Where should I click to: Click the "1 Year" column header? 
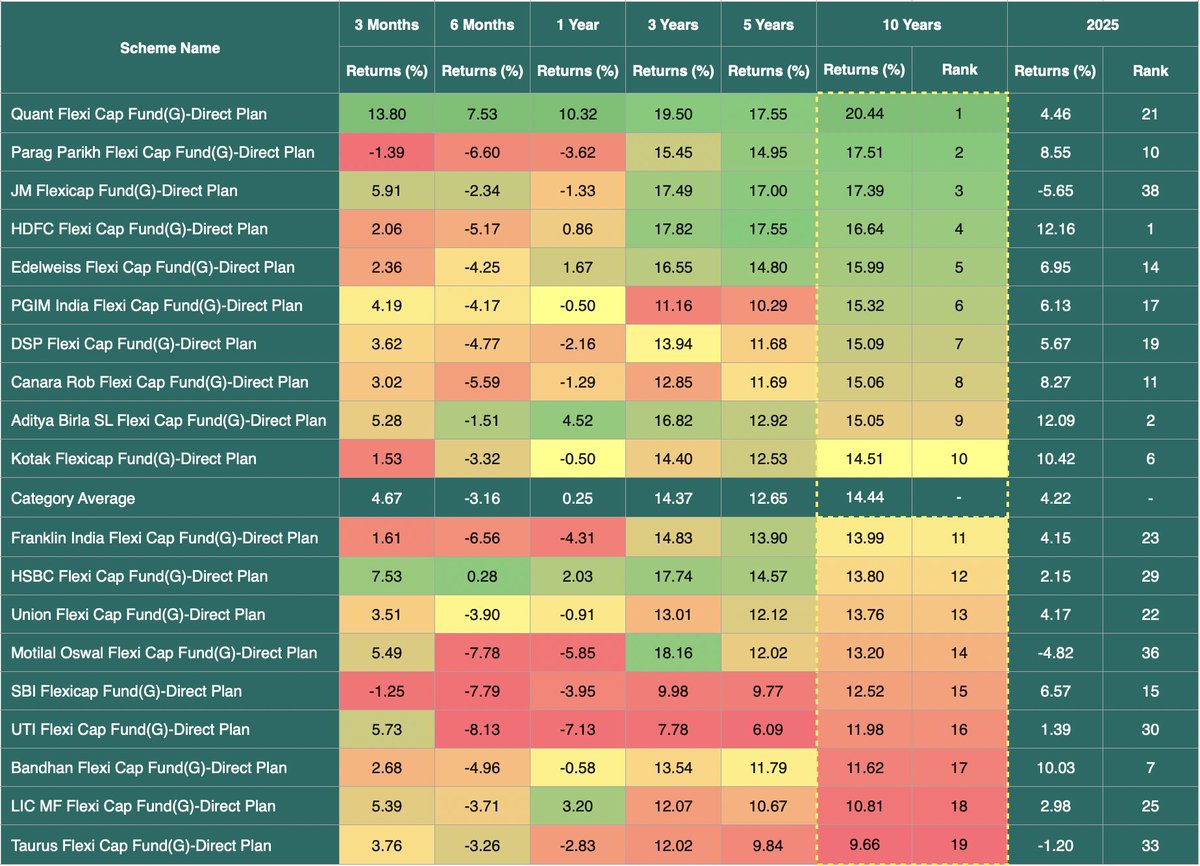(x=578, y=25)
